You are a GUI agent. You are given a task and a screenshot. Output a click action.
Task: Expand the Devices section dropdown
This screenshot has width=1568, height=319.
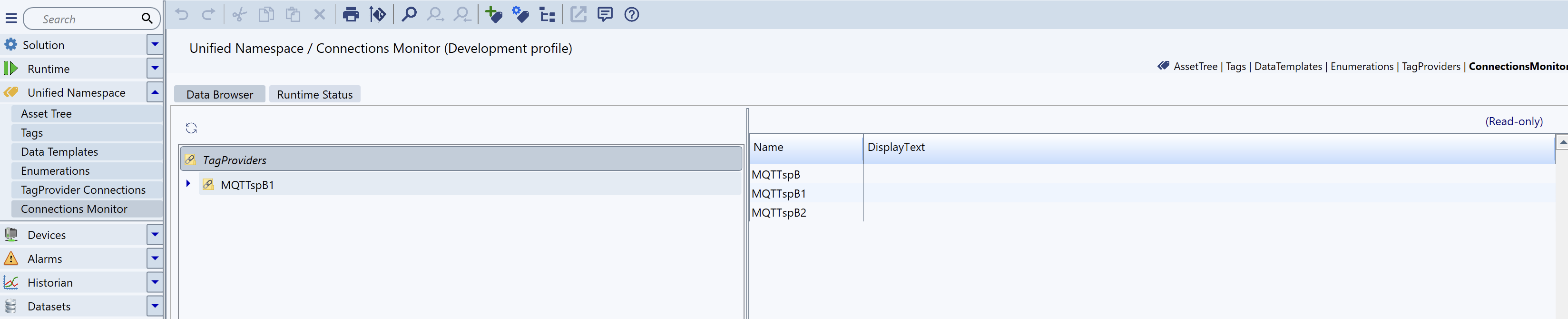coord(155,234)
